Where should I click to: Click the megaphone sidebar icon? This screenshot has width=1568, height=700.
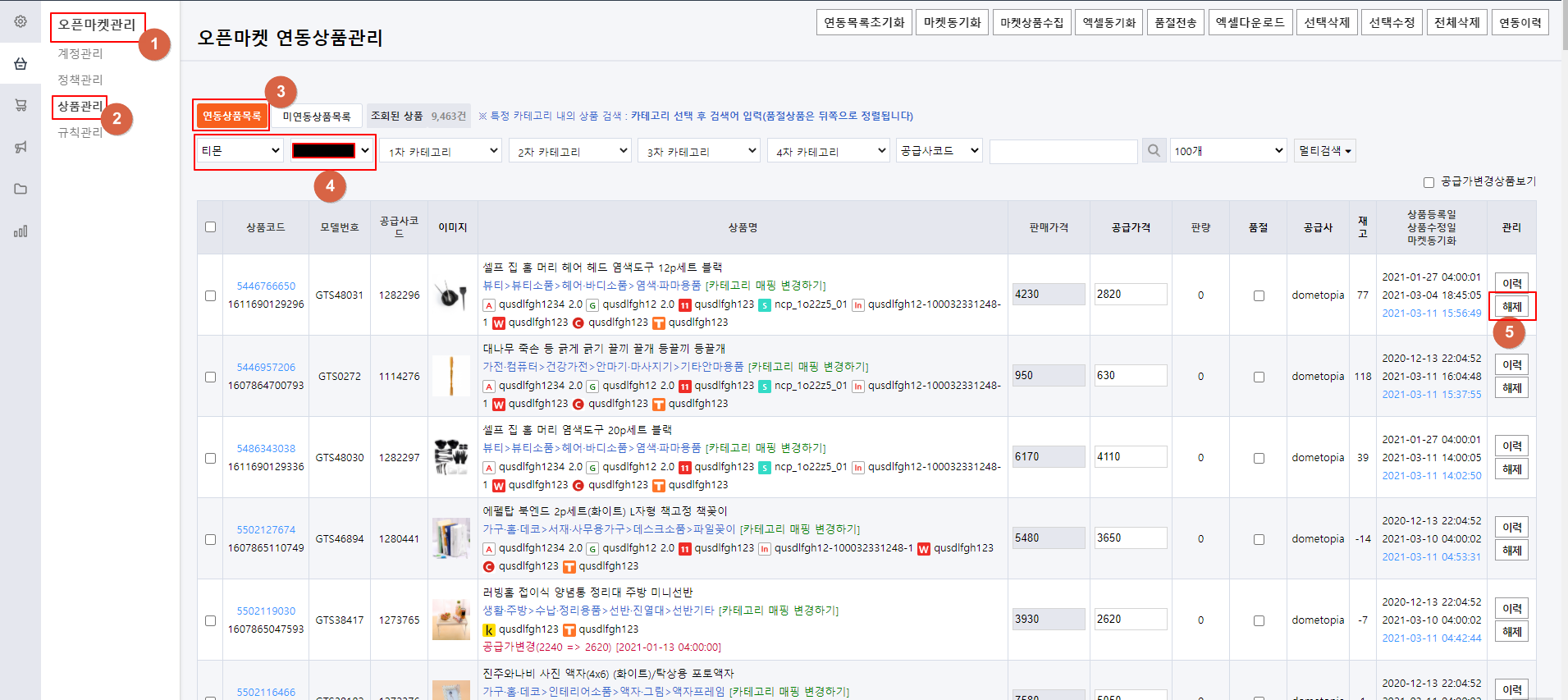pos(21,147)
